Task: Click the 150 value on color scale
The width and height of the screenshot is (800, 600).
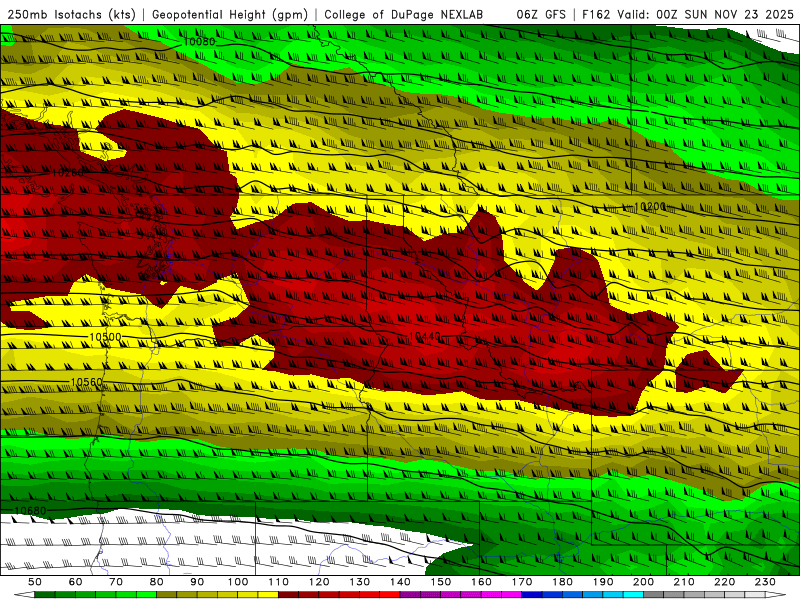Action: (x=441, y=582)
